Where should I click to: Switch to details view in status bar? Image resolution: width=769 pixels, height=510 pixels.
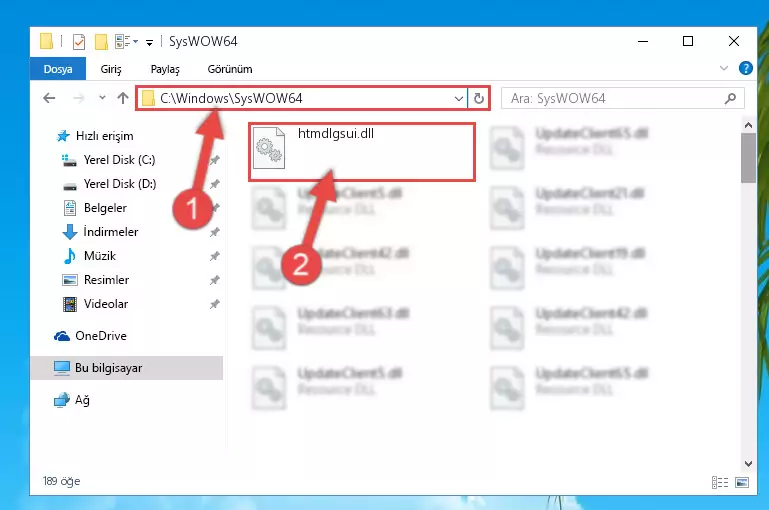[719, 483]
